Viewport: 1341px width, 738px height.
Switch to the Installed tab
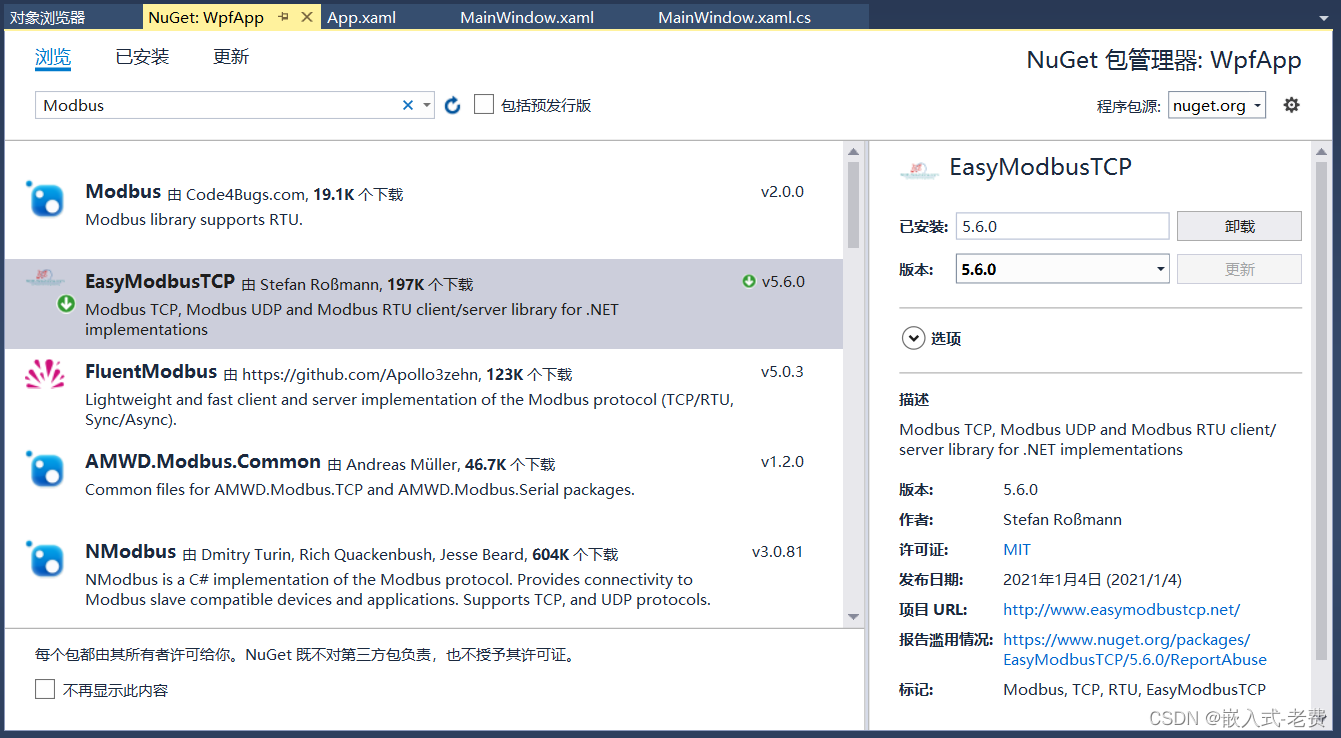pos(142,57)
